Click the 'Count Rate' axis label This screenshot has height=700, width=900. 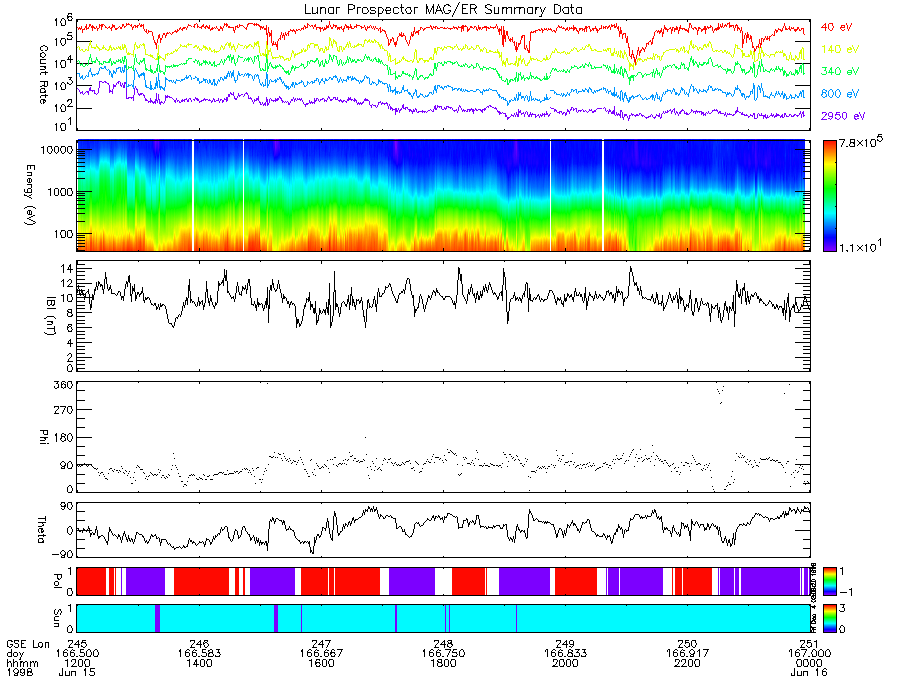[43, 75]
